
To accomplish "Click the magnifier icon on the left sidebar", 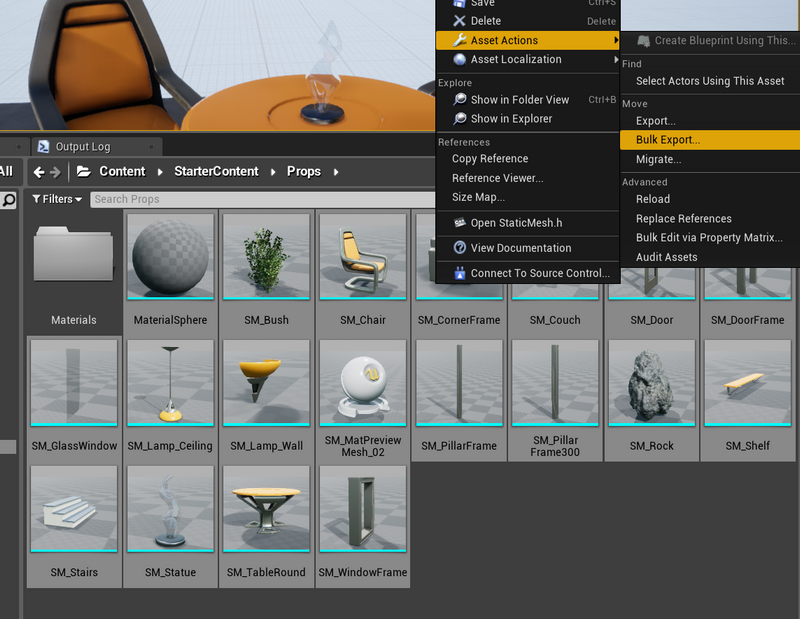I will [7, 199].
